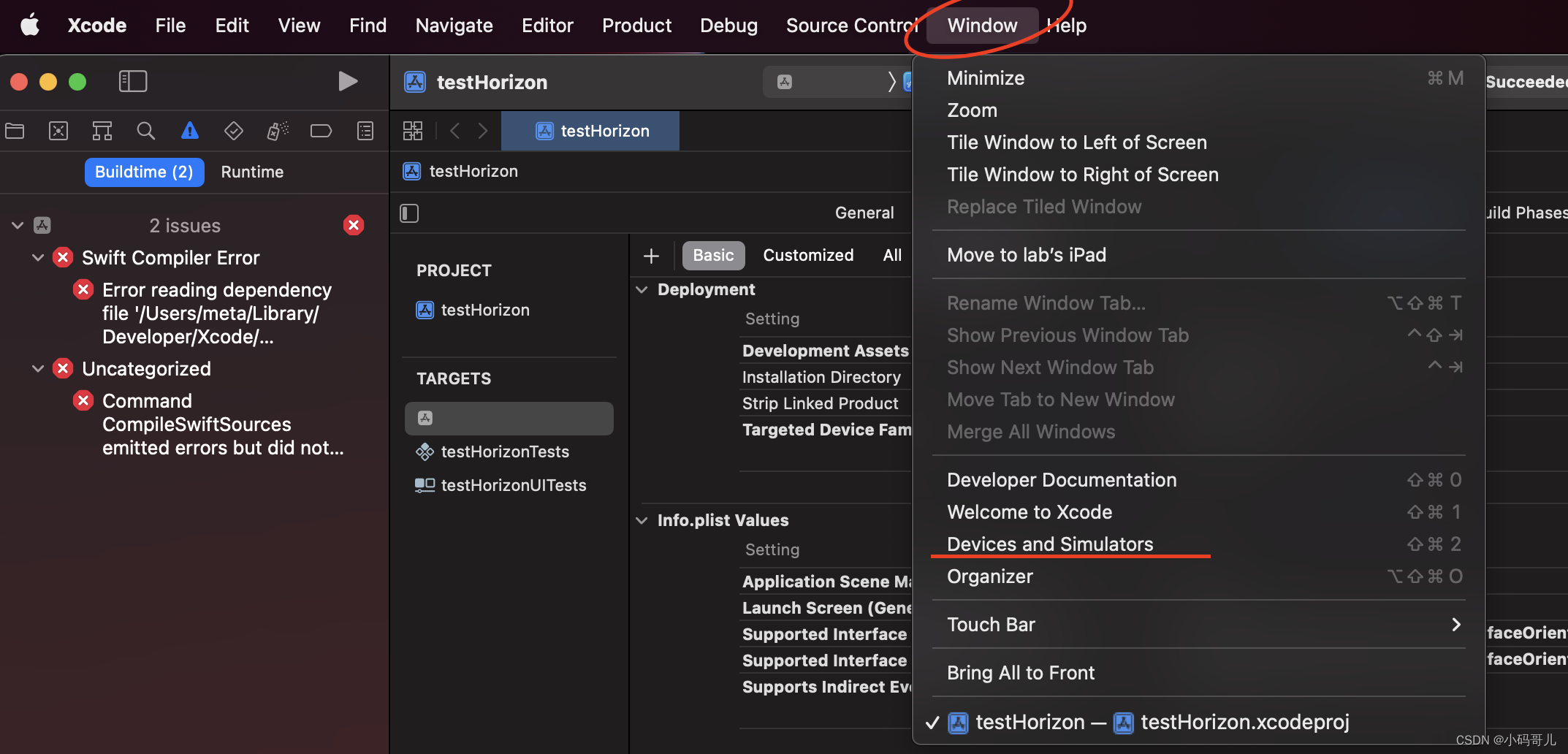Select the Command CompileSwiftSources error
This screenshot has width=1568, height=754.
[x=222, y=424]
